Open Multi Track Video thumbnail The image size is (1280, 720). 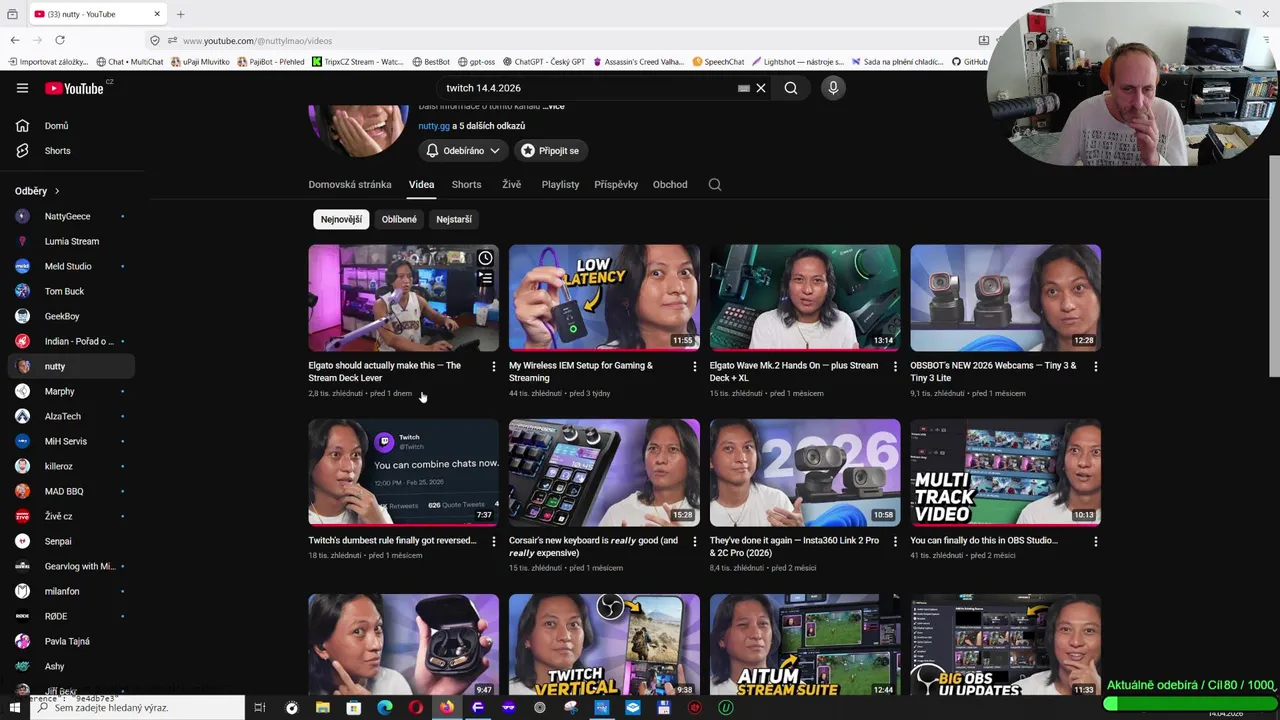pyautogui.click(x=1005, y=473)
